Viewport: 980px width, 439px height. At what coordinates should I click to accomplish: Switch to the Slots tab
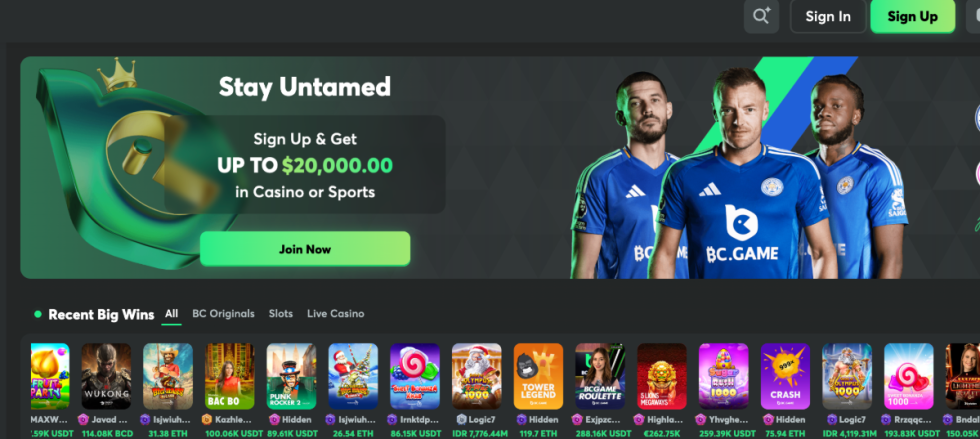pyautogui.click(x=281, y=314)
